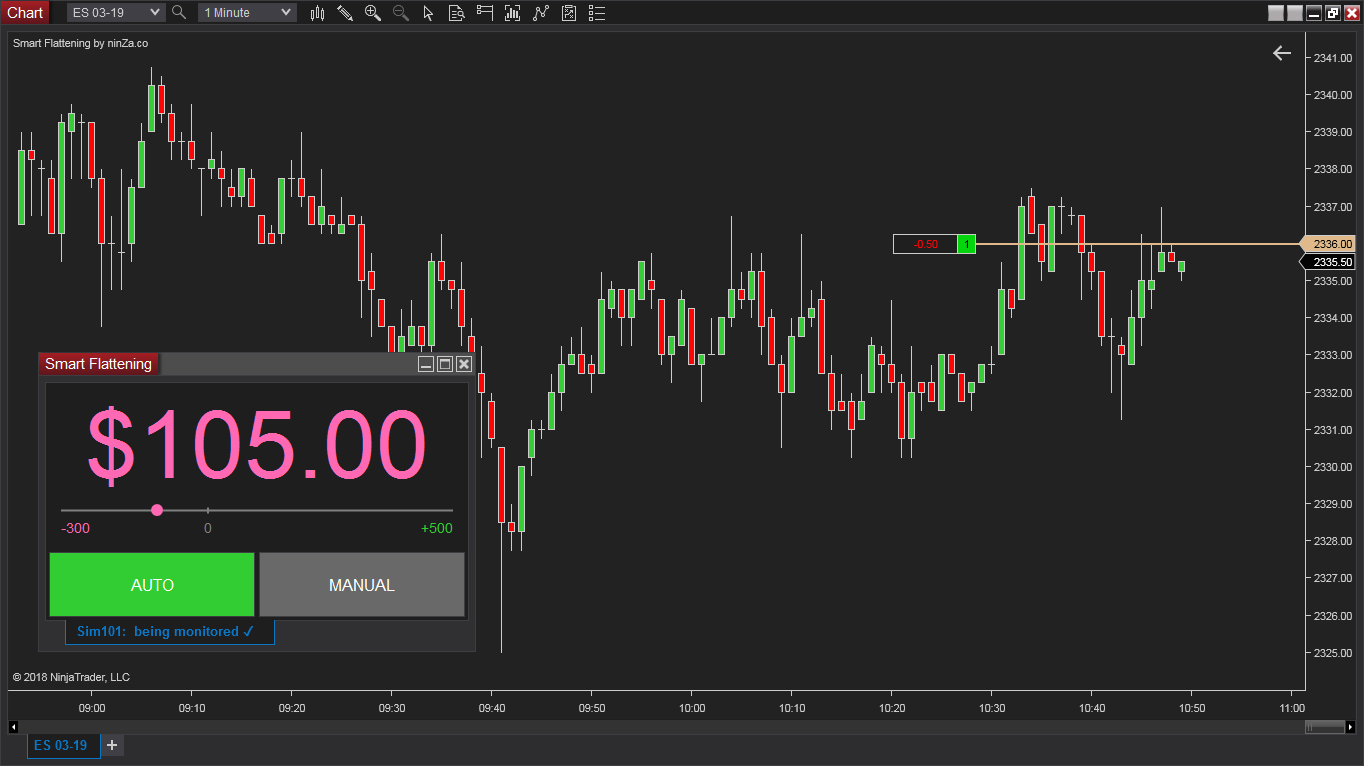Switch flattening to MANUAL mode
The image size is (1364, 766).
click(x=361, y=584)
